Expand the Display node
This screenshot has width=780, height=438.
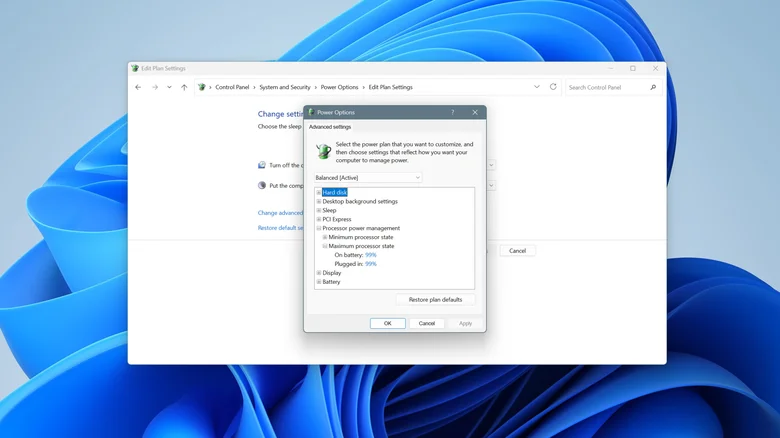pyautogui.click(x=319, y=273)
